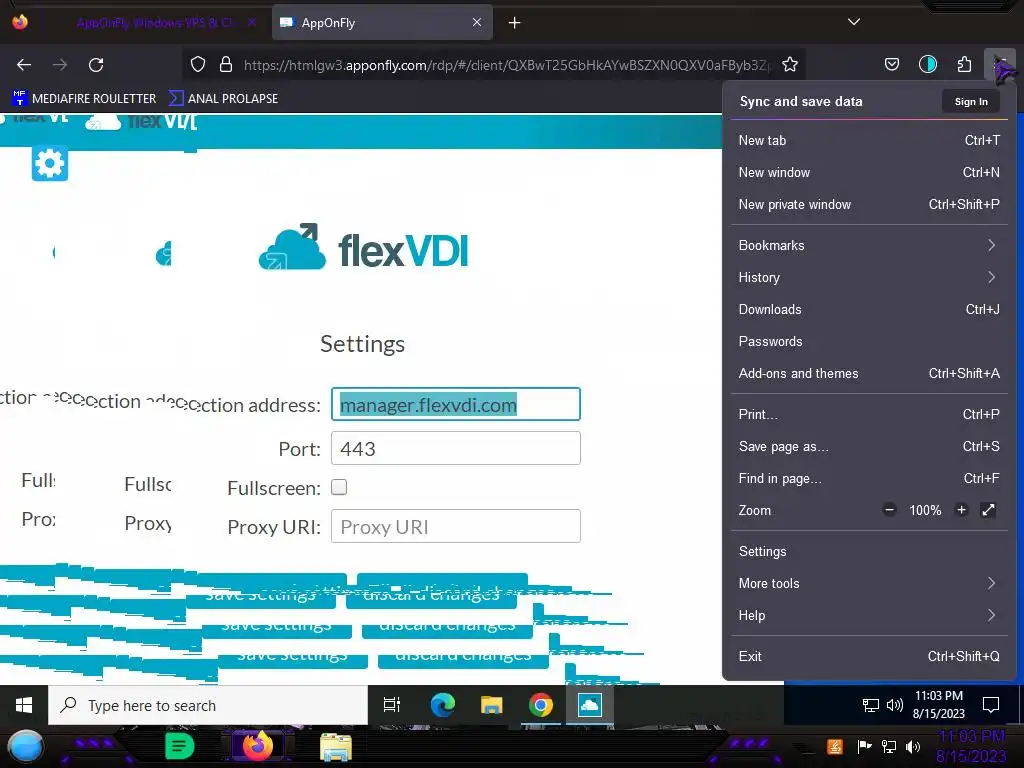Viewport: 1024px width, 768px height.
Task: Expand the History submenu
Action: [869, 278]
